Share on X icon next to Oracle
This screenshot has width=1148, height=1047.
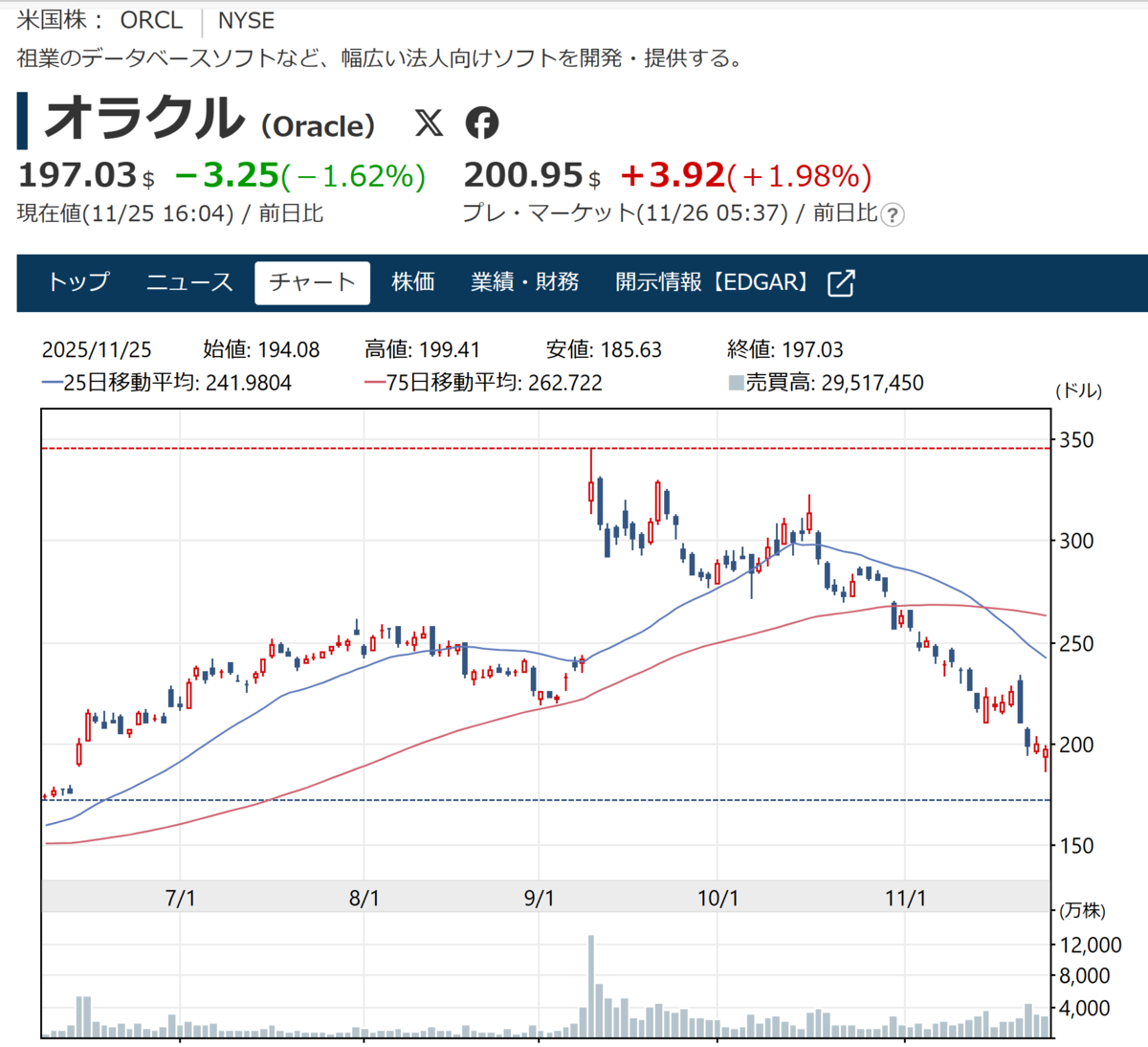tap(429, 123)
